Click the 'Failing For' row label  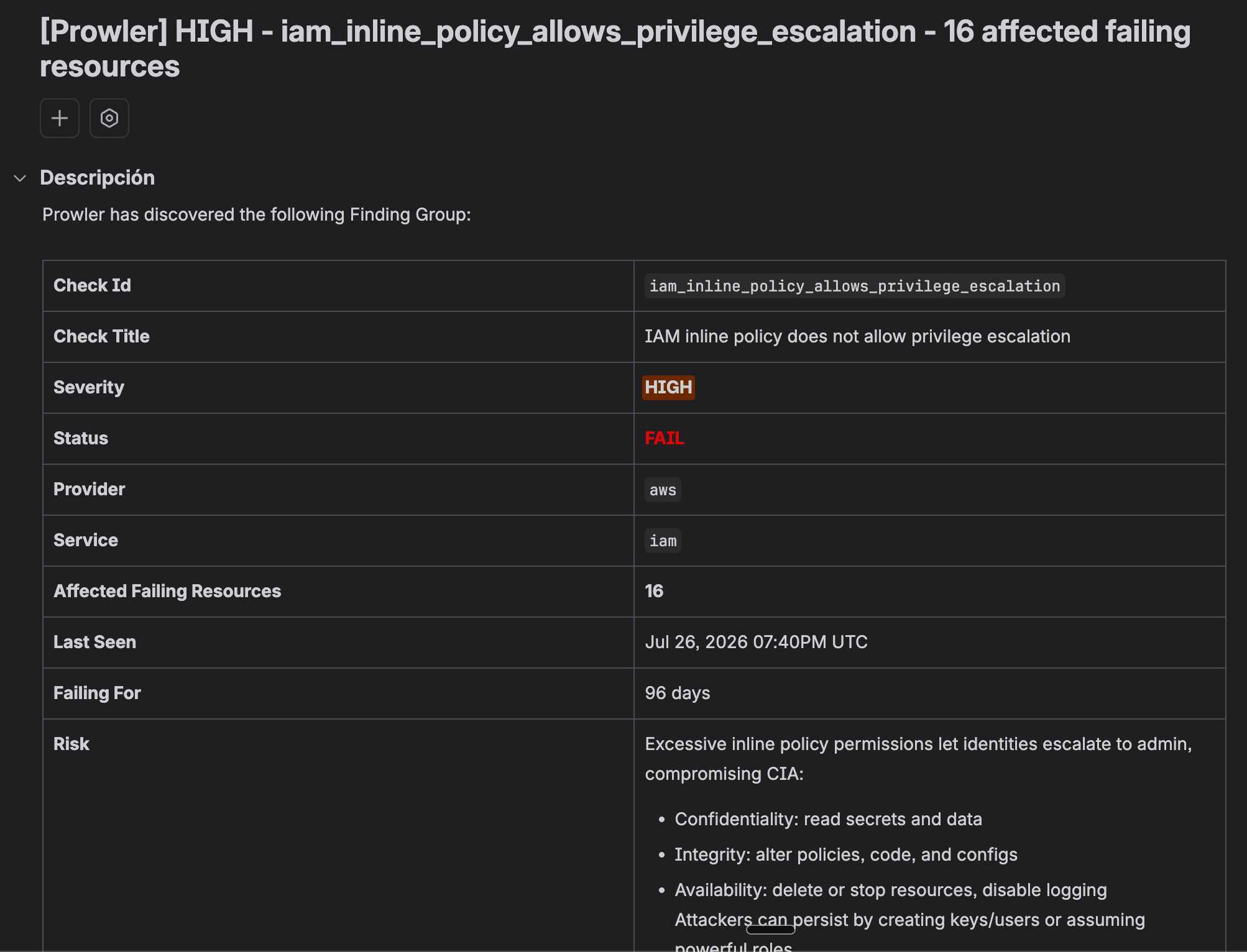point(98,693)
